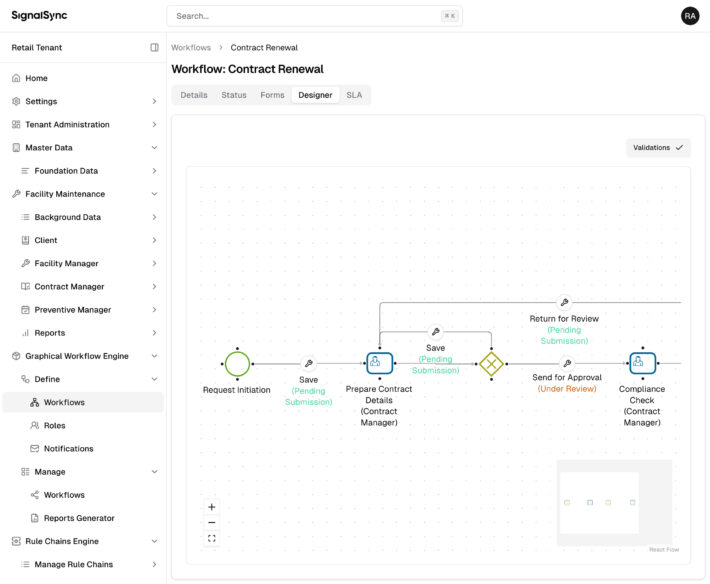Click the Send for Approval wrench icon
The width and height of the screenshot is (710, 584).
pos(567,363)
